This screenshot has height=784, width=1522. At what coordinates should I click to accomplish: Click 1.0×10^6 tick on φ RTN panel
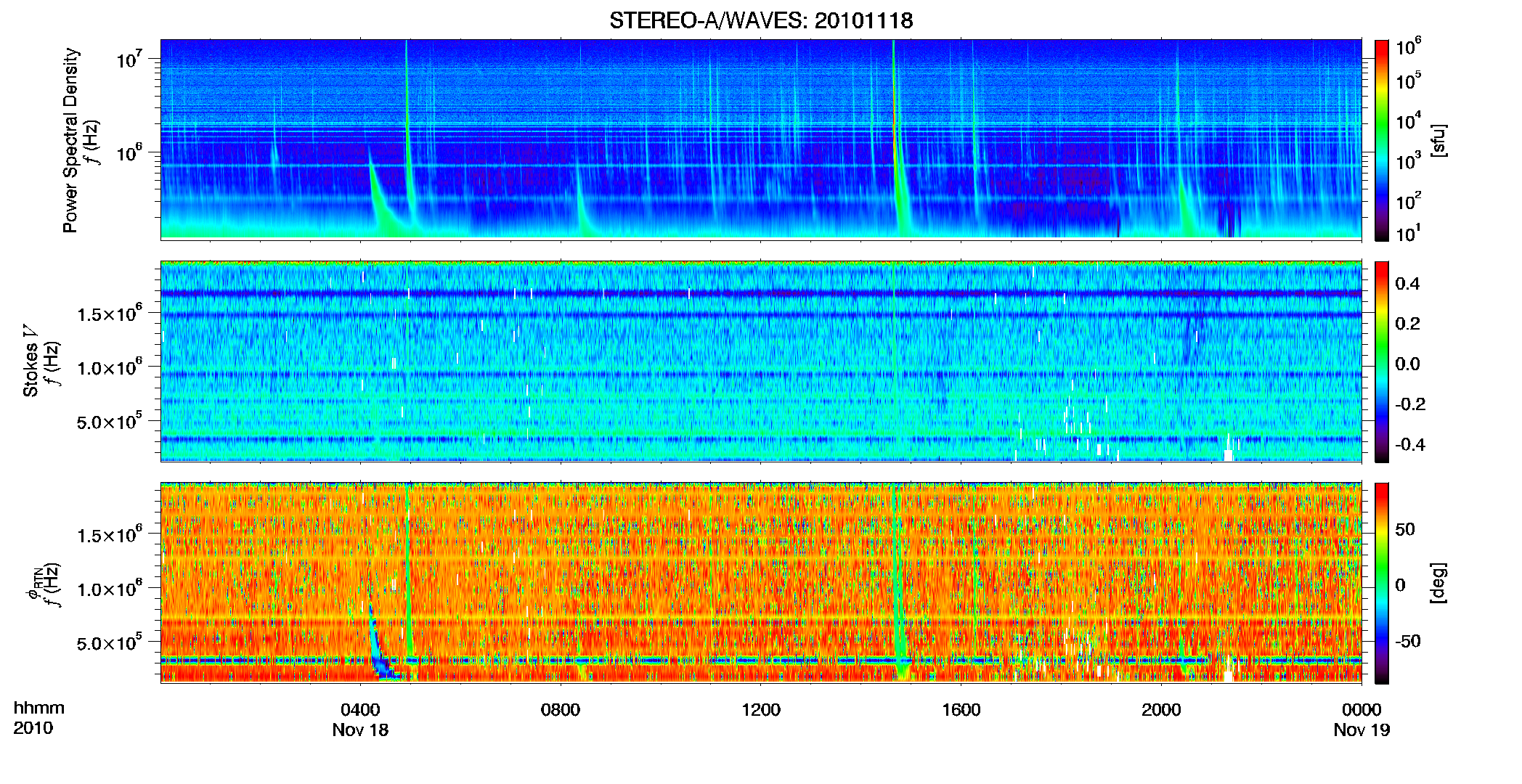pyautogui.click(x=110, y=588)
